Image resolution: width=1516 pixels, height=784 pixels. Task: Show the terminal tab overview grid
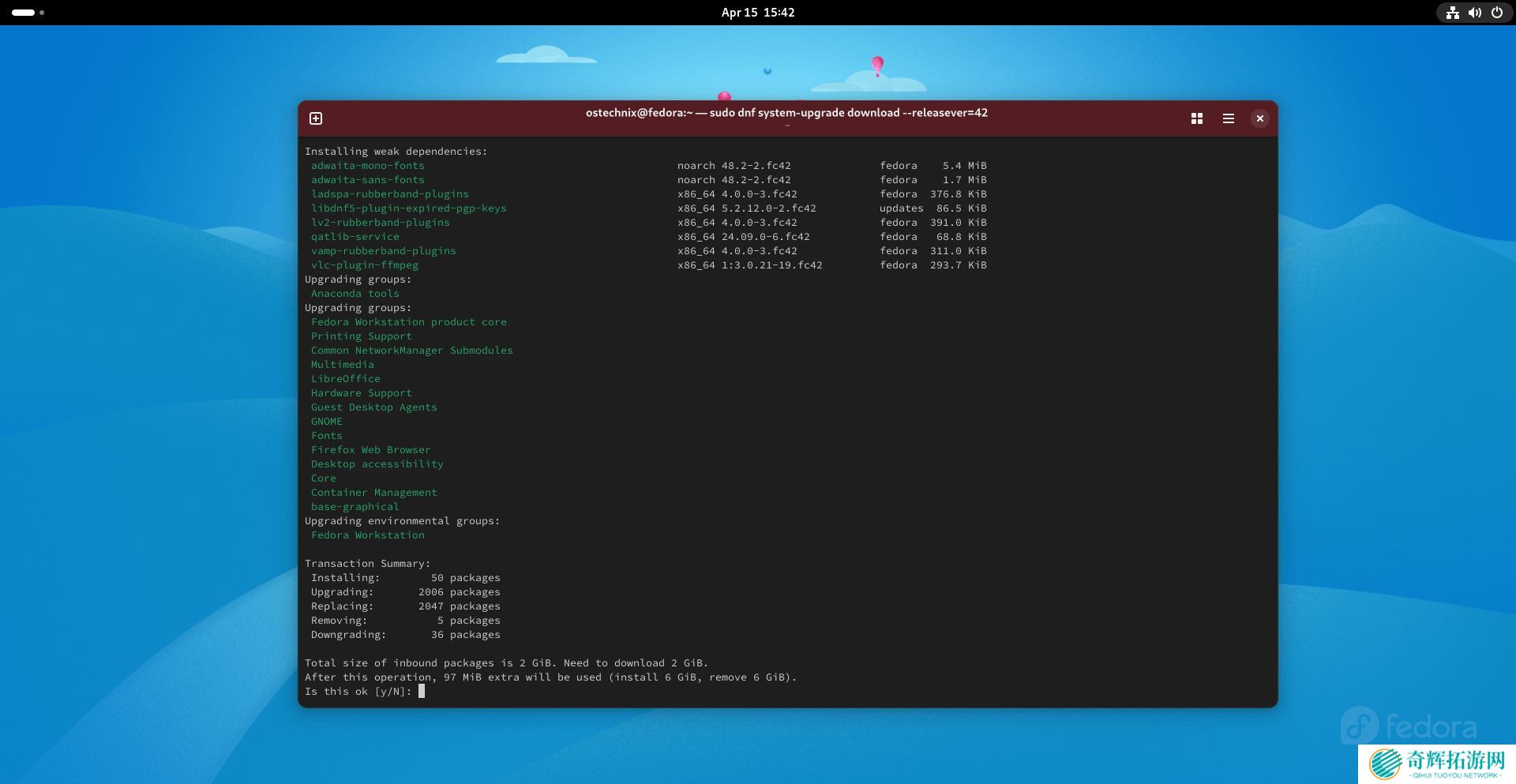pos(1197,118)
